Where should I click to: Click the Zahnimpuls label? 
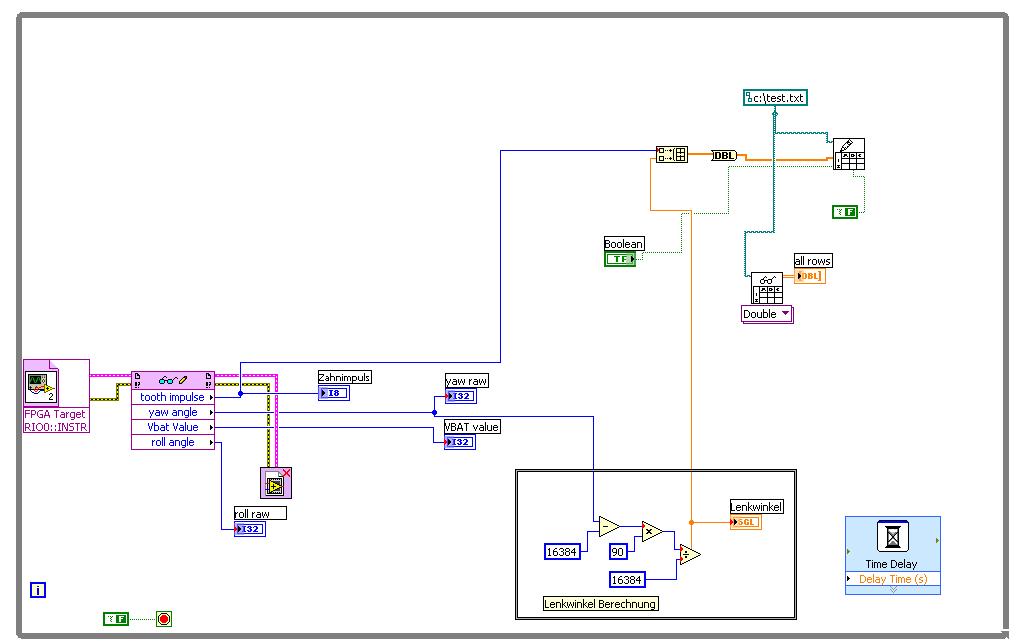point(344,377)
